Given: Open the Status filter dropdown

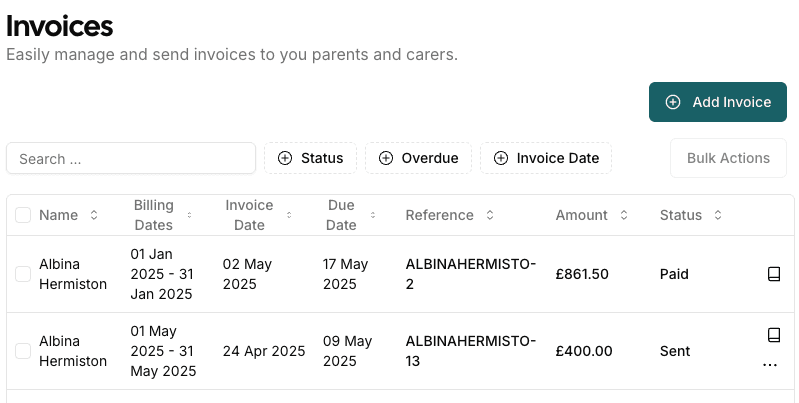Looking at the screenshot, I should (310, 158).
